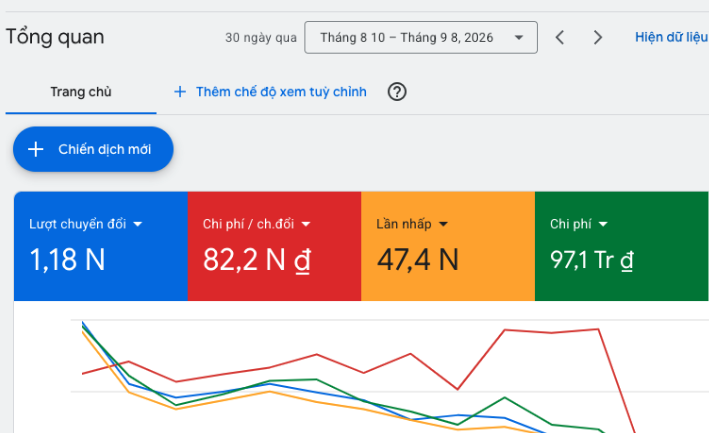Click Thêm chế độ xem tuỳ chỉnh

click(281, 92)
